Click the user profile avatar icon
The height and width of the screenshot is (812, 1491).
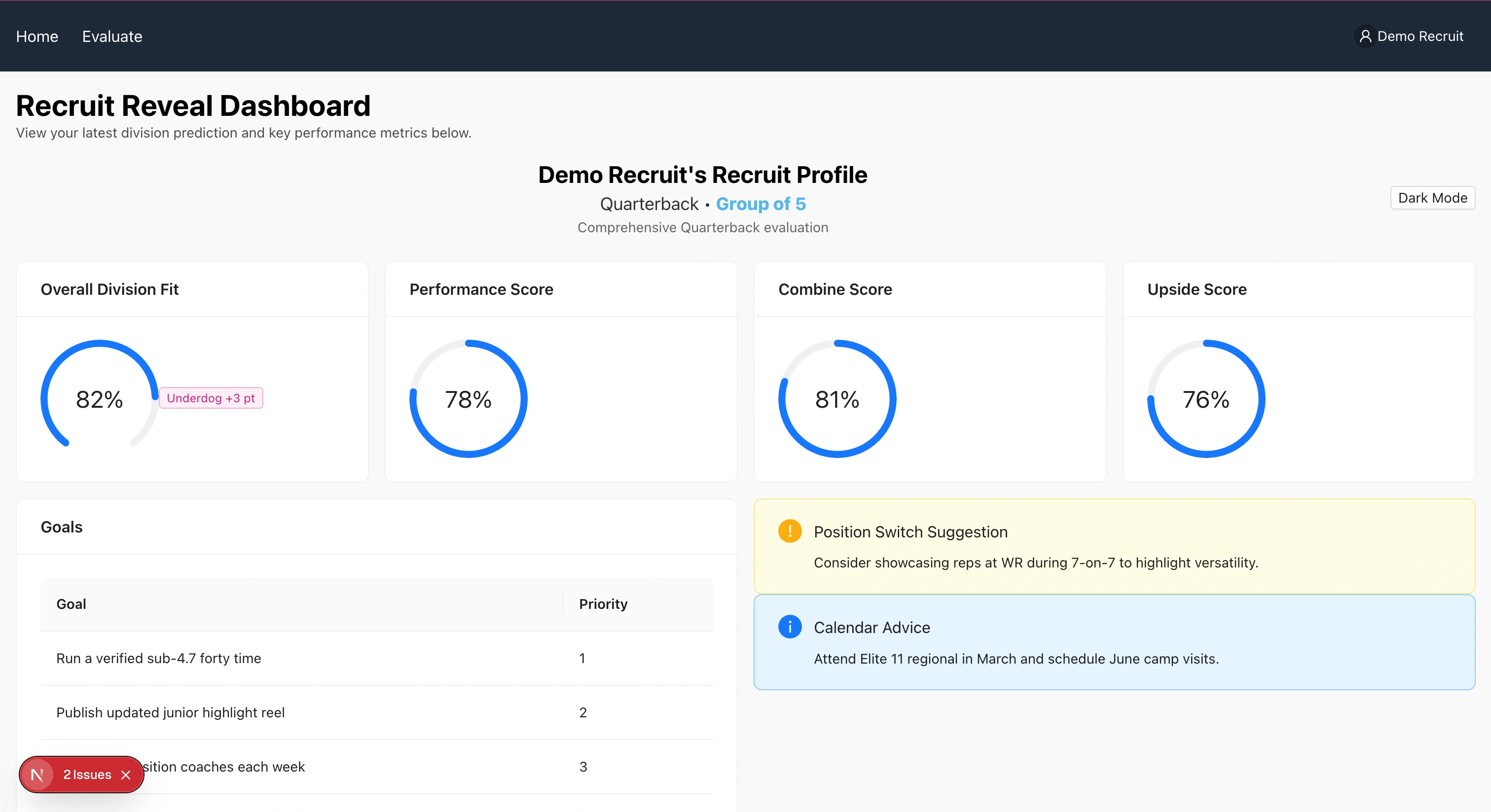coord(1365,36)
